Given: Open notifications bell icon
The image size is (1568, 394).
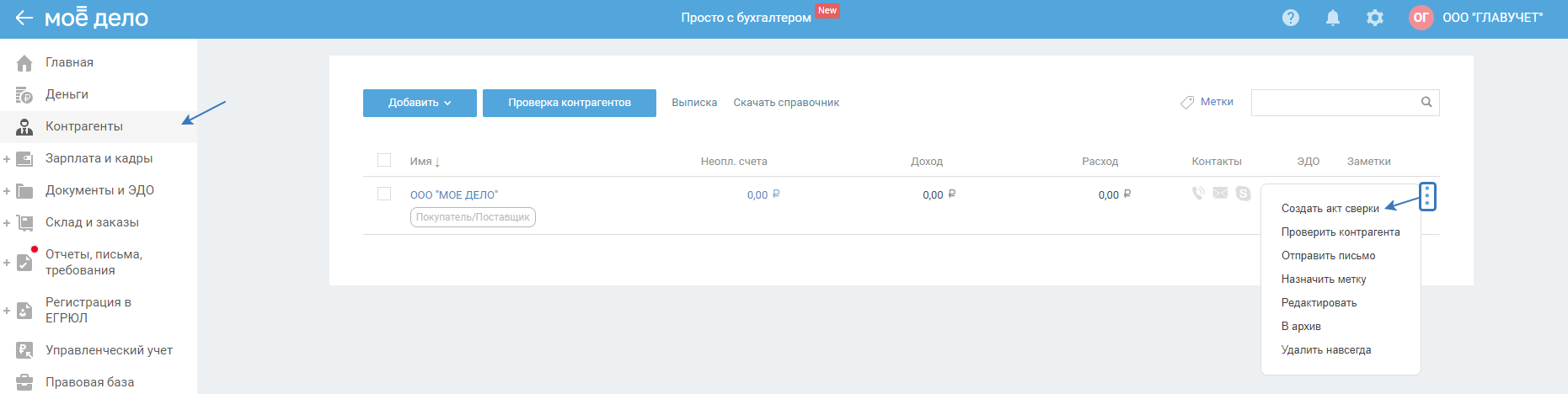Looking at the screenshot, I should [1333, 18].
